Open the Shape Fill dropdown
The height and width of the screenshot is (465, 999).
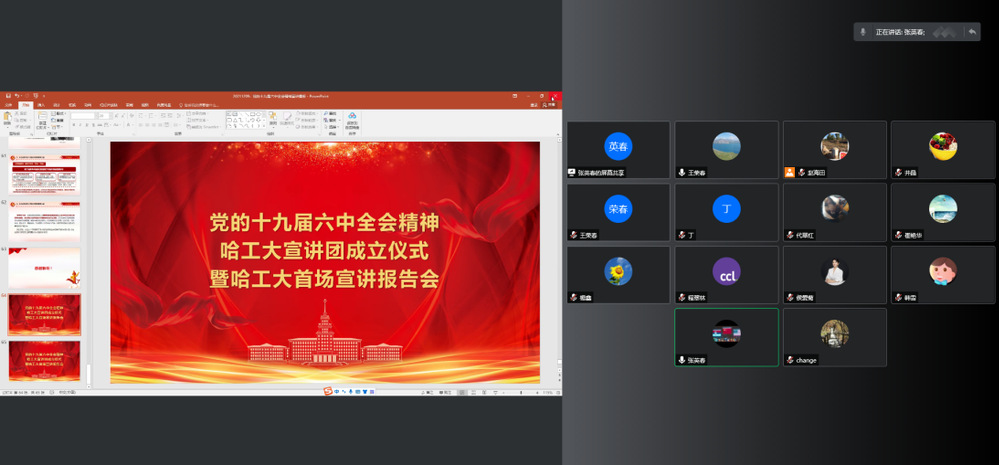309,113
